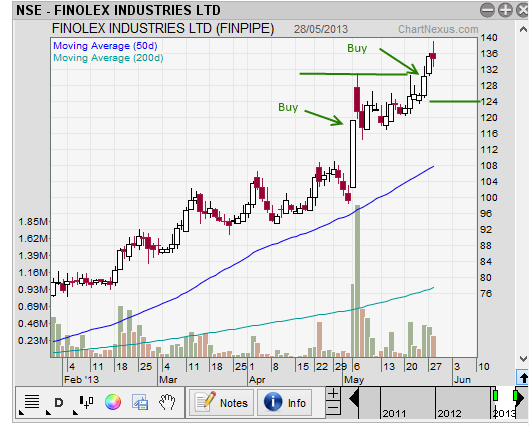Zoom out with the minus button
This screenshot has height=426, width=530.
(333, 407)
